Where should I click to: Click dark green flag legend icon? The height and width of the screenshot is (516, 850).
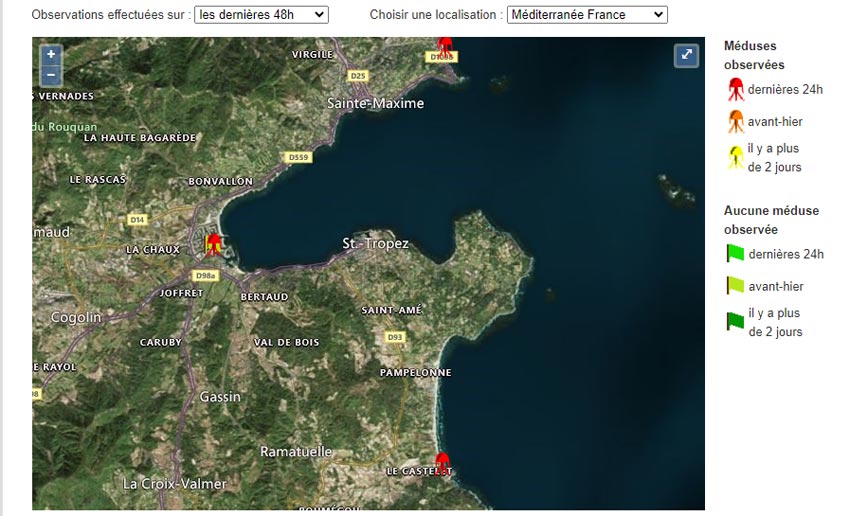click(736, 322)
